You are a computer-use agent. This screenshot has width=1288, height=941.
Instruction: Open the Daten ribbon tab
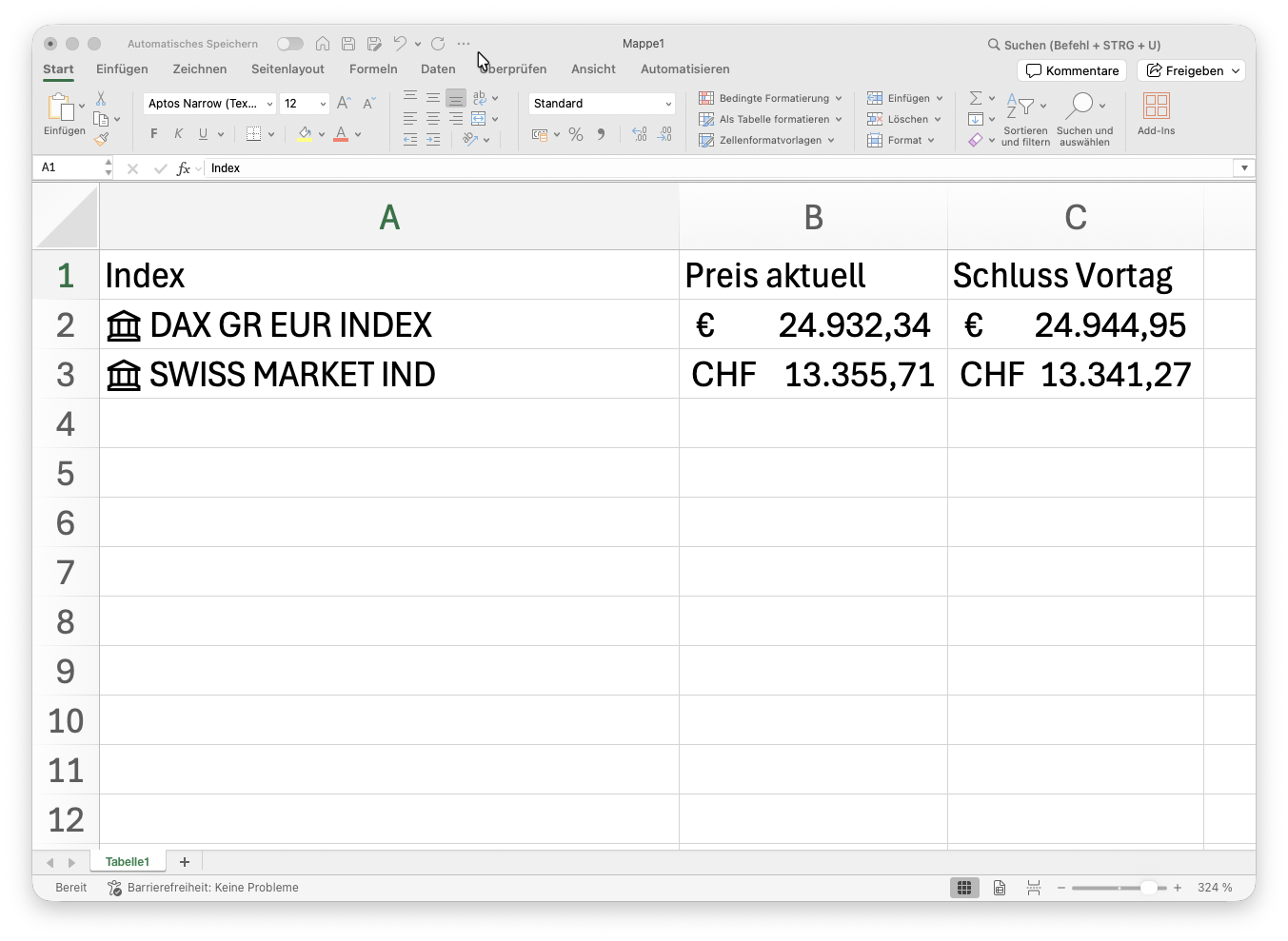tap(438, 69)
